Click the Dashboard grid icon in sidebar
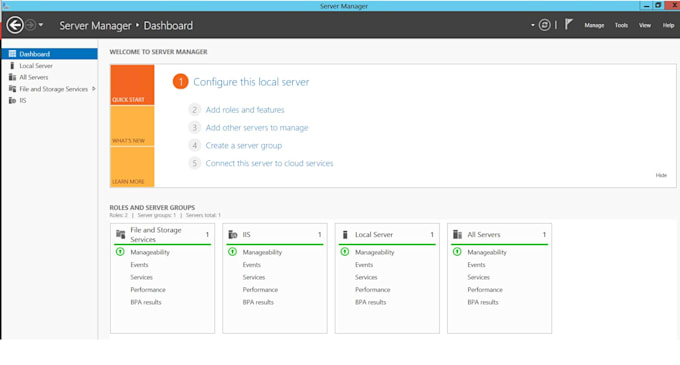The height and width of the screenshot is (365, 680). pos(12,54)
